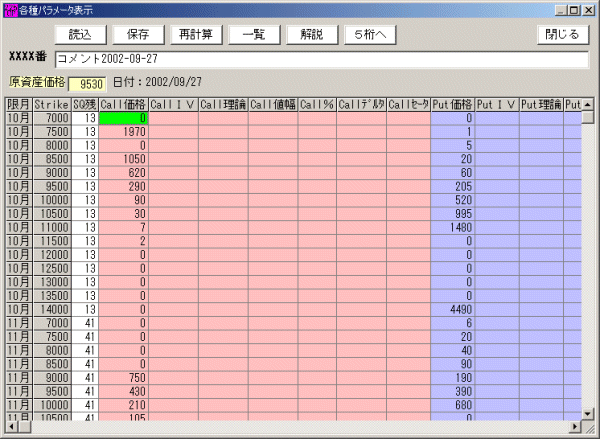Open the 解説 explanation button
This screenshot has width=600, height=439.
[x=312, y=35]
